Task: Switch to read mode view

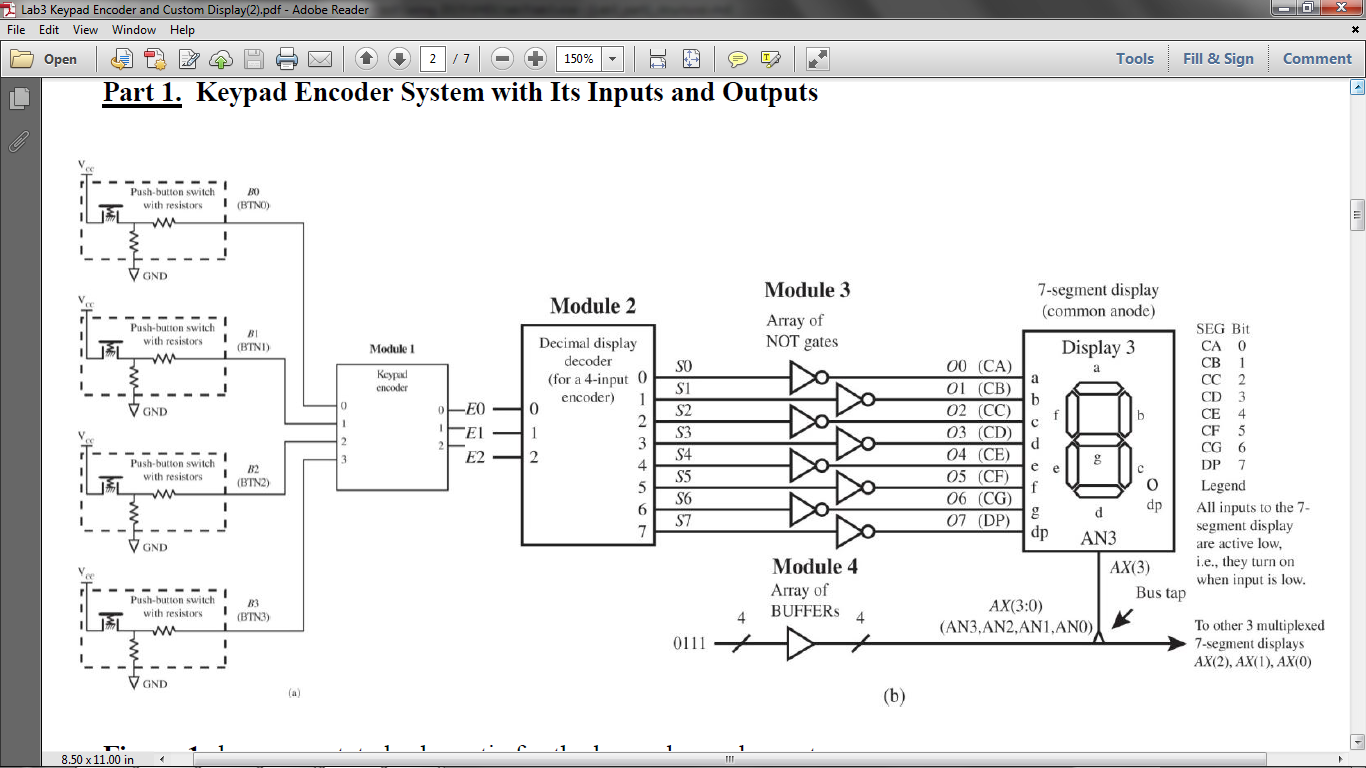Action: [817, 59]
